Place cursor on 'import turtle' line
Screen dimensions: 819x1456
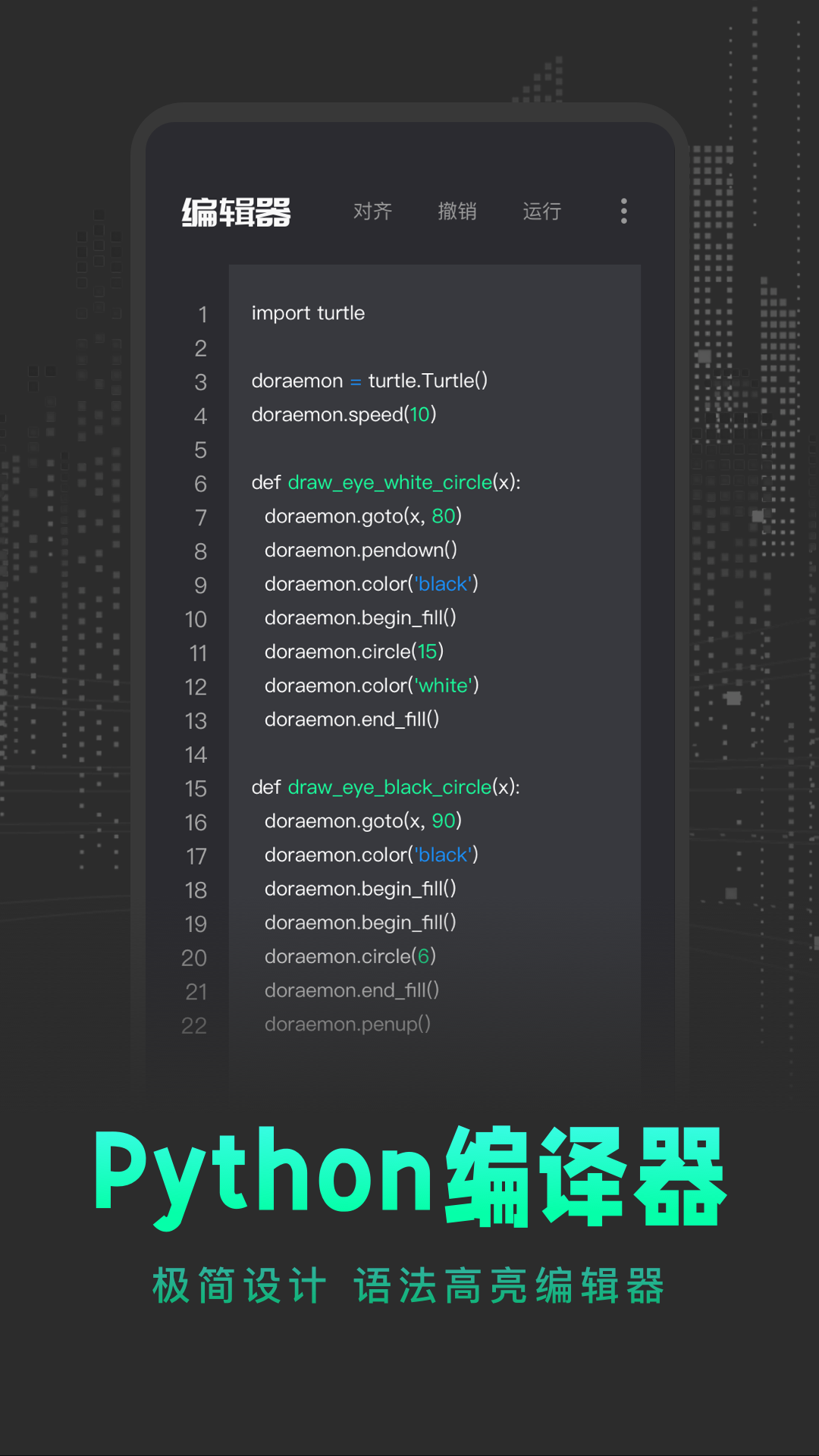coord(308,313)
